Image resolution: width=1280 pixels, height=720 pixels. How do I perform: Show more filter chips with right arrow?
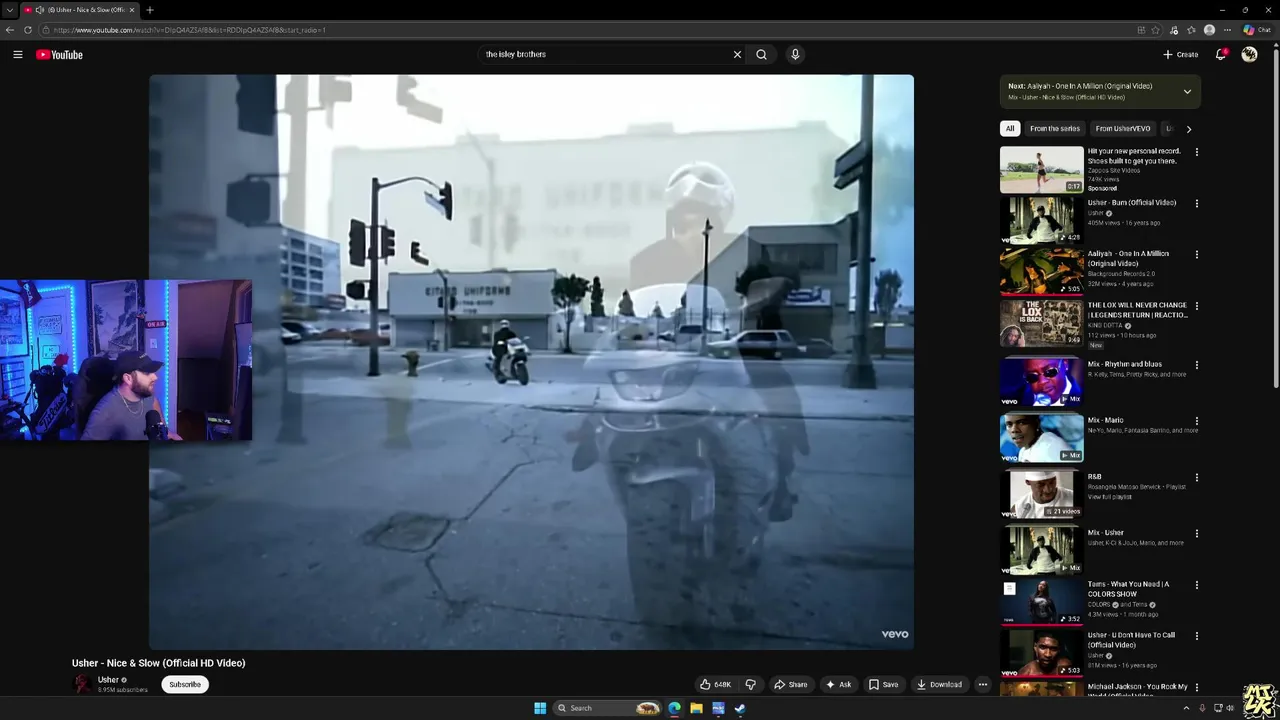coord(1188,129)
